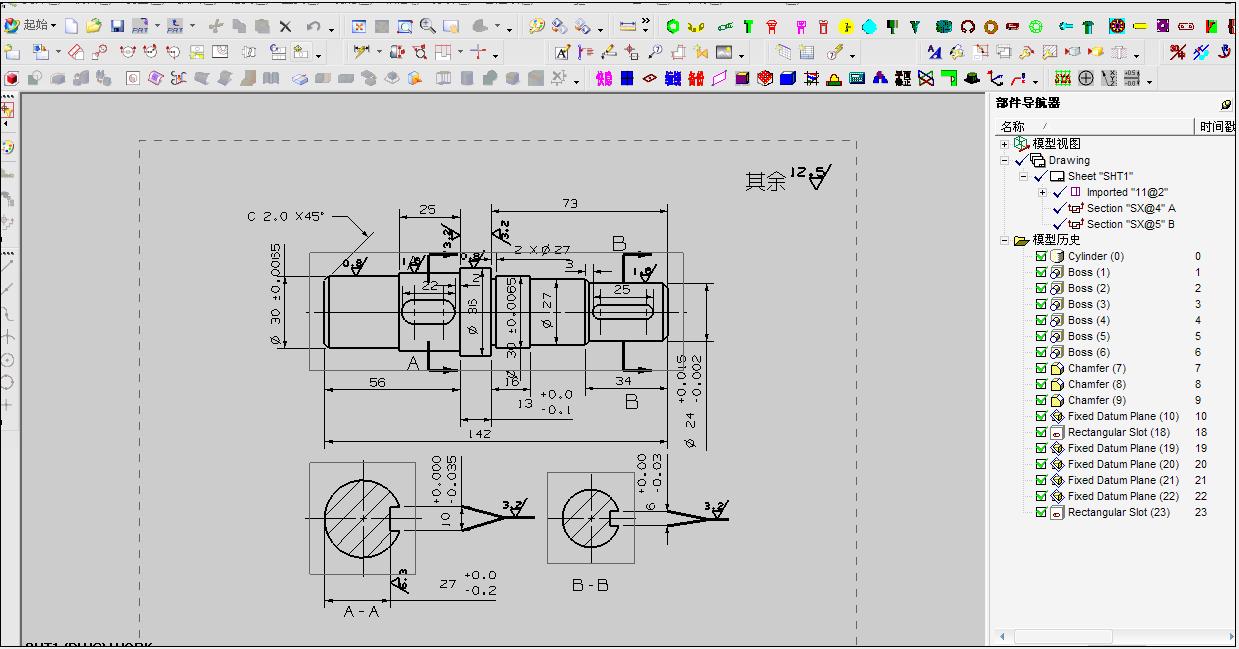Click the 名称 column header
The image size is (1239, 649).
(x=1013, y=126)
